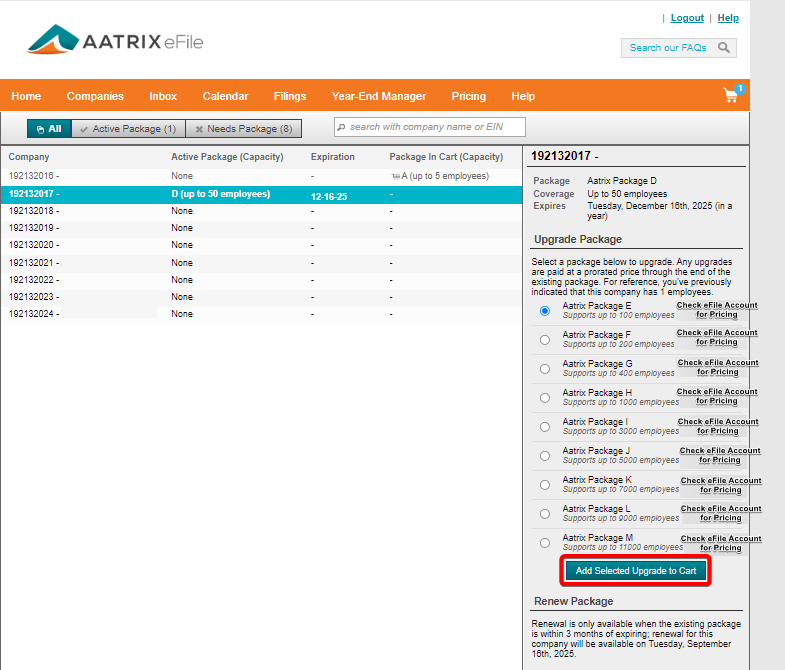Screen dimensions: 785x670
Task: Click the FAQ search magnifier icon
Action: point(723,48)
